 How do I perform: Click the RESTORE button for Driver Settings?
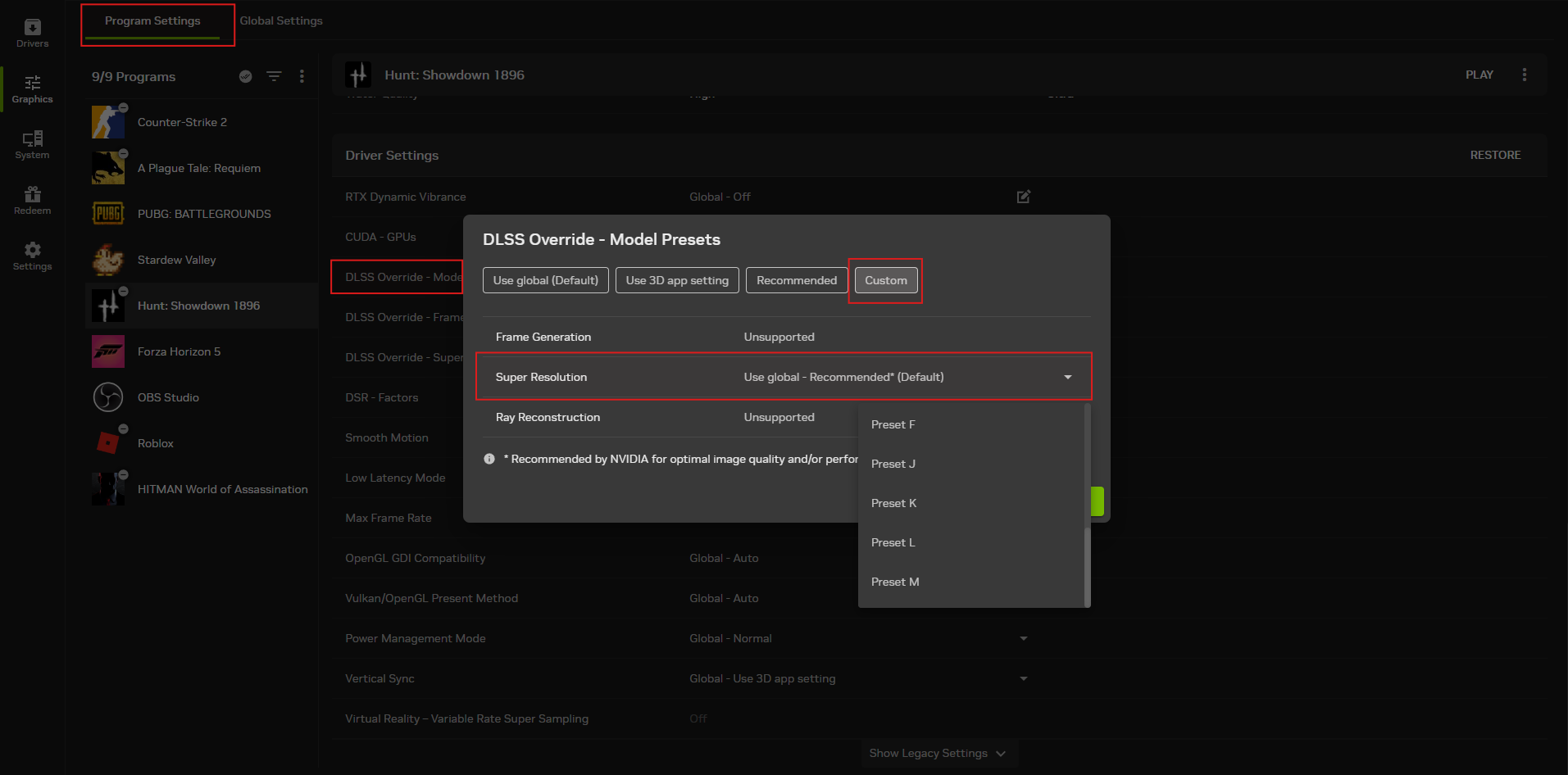coord(1494,155)
